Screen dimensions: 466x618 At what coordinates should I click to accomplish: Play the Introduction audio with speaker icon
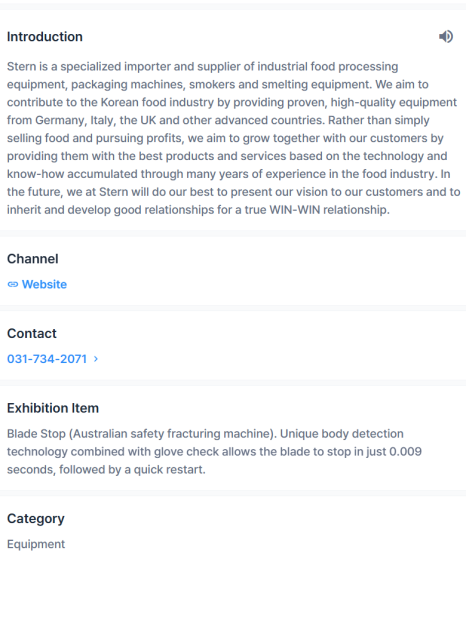pos(446,37)
